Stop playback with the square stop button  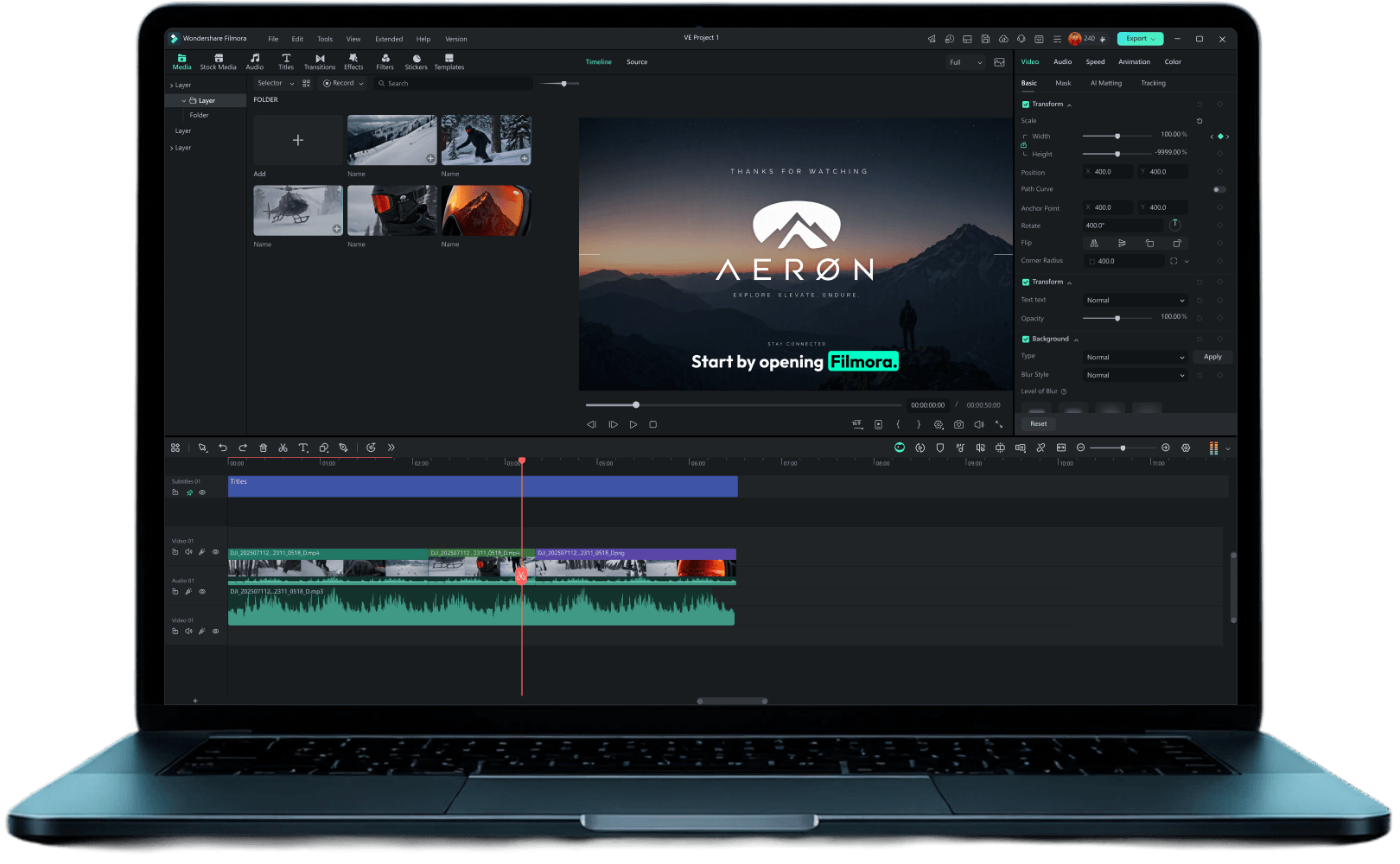pos(653,424)
